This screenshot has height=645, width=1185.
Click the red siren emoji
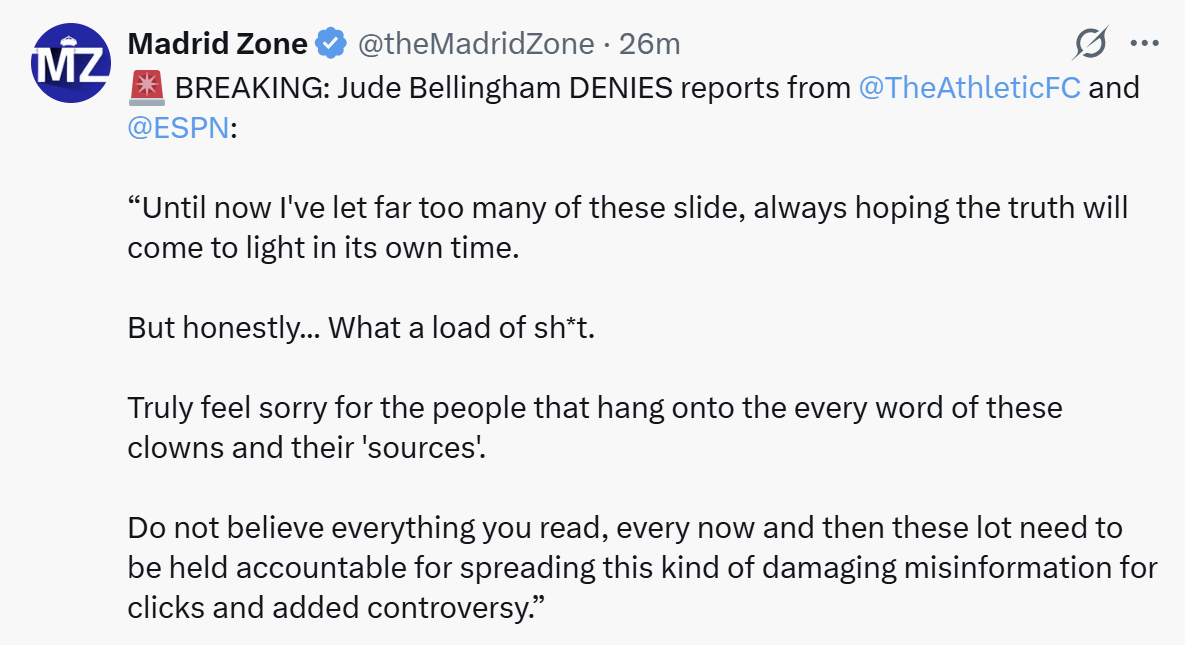(x=147, y=88)
